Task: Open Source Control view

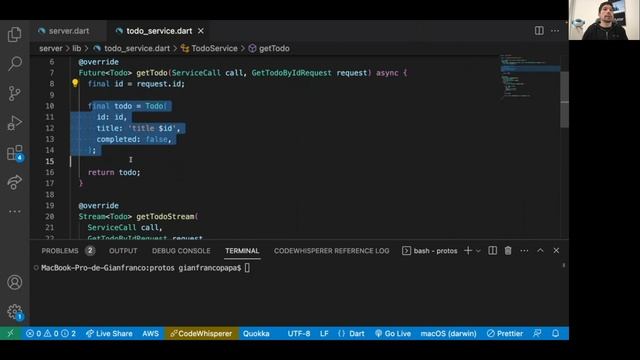Action: click(15, 93)
